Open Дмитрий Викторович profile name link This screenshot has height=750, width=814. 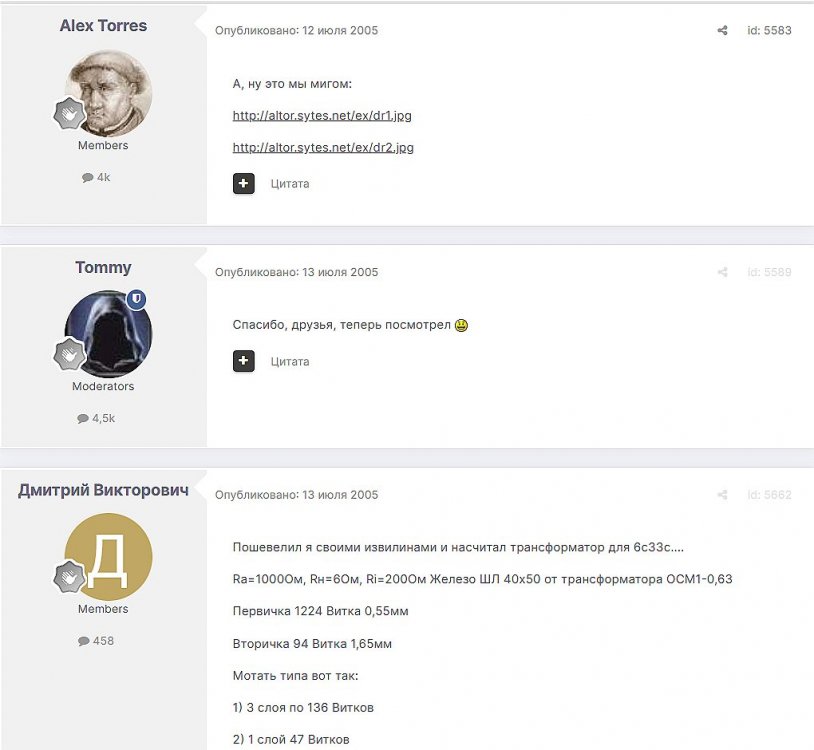pos(103,490)
